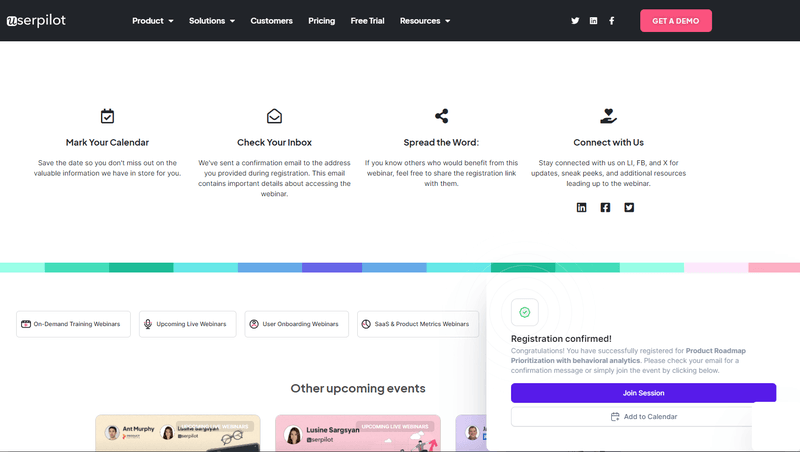Click the Other upcoming events heading

click(x=358, y=388)
